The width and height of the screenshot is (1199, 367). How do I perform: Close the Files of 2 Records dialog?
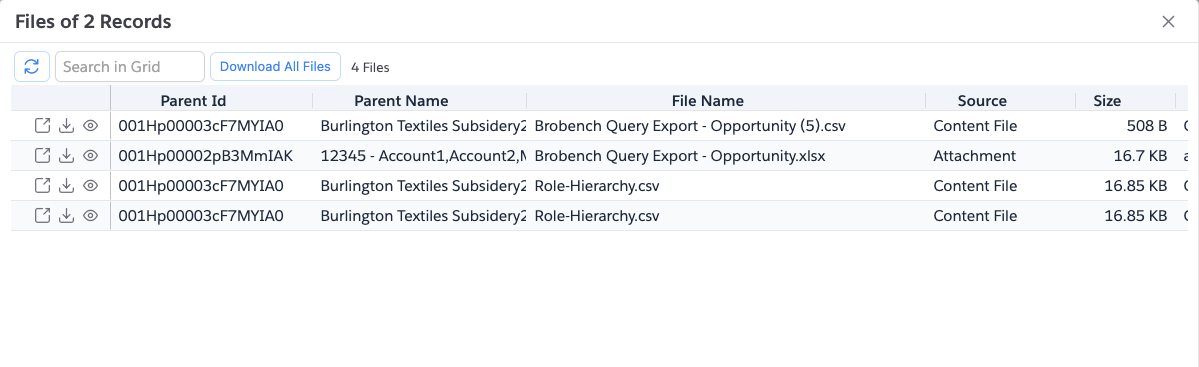pyautogui.click(x=1168, y=21)
